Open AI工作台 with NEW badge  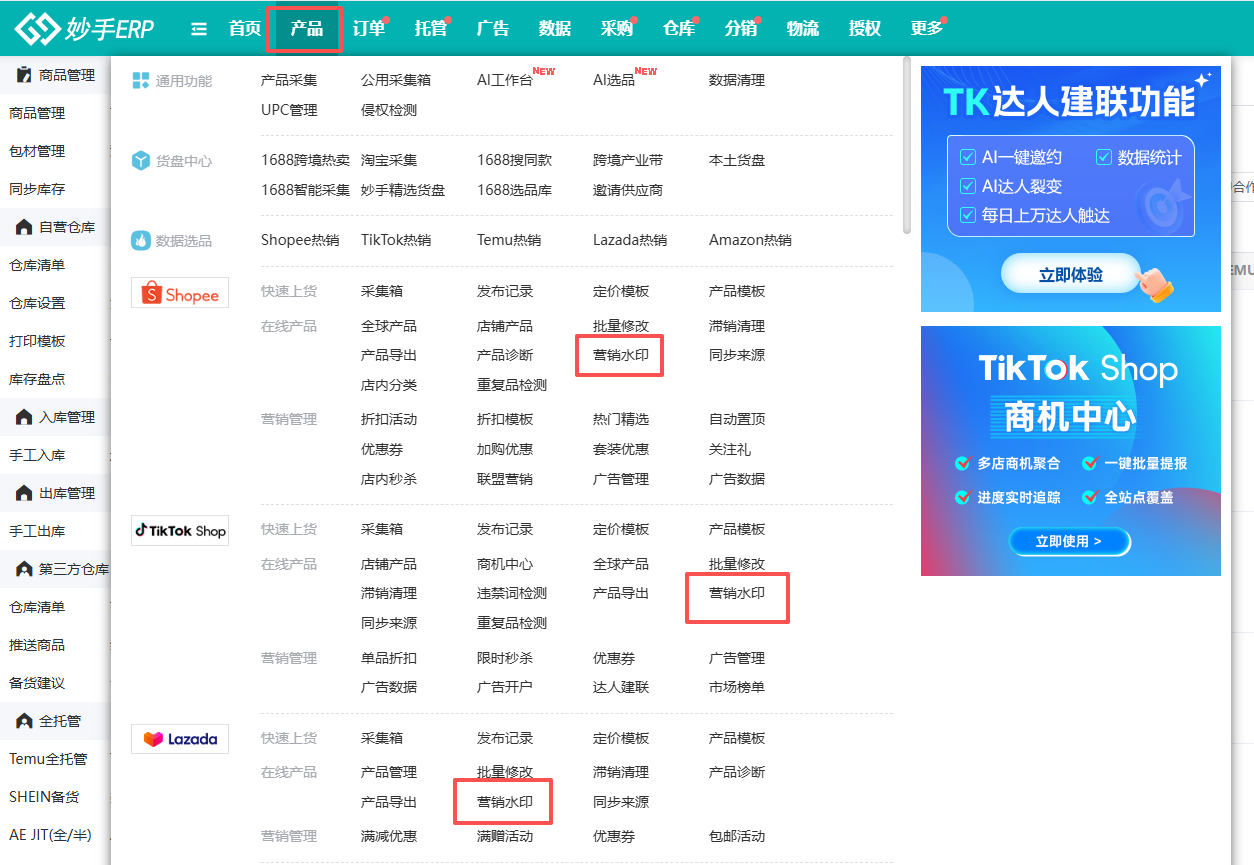click(x=505, y=80)
